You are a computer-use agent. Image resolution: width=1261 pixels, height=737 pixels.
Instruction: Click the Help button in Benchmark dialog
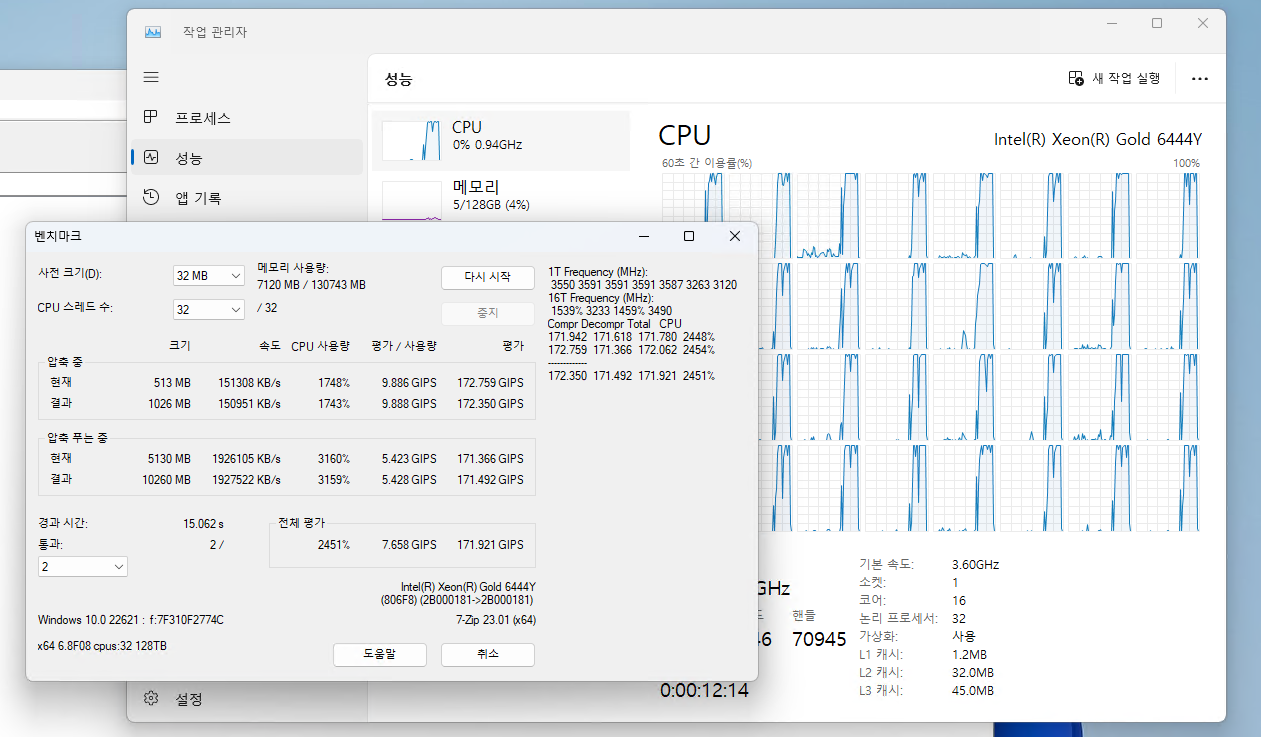coord(380,654)
